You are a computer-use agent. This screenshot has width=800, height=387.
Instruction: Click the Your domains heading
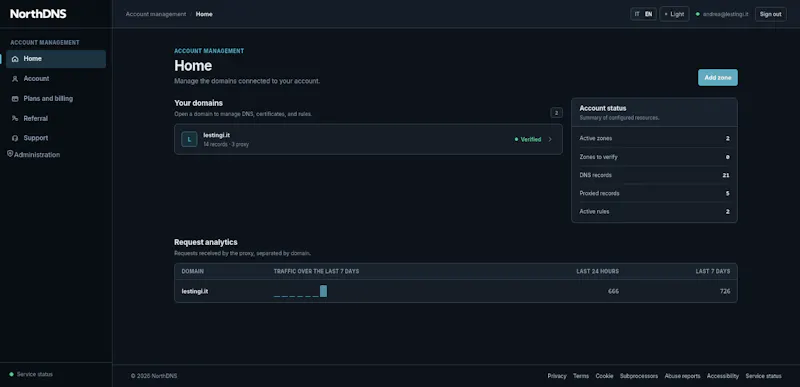click(198, 103)
